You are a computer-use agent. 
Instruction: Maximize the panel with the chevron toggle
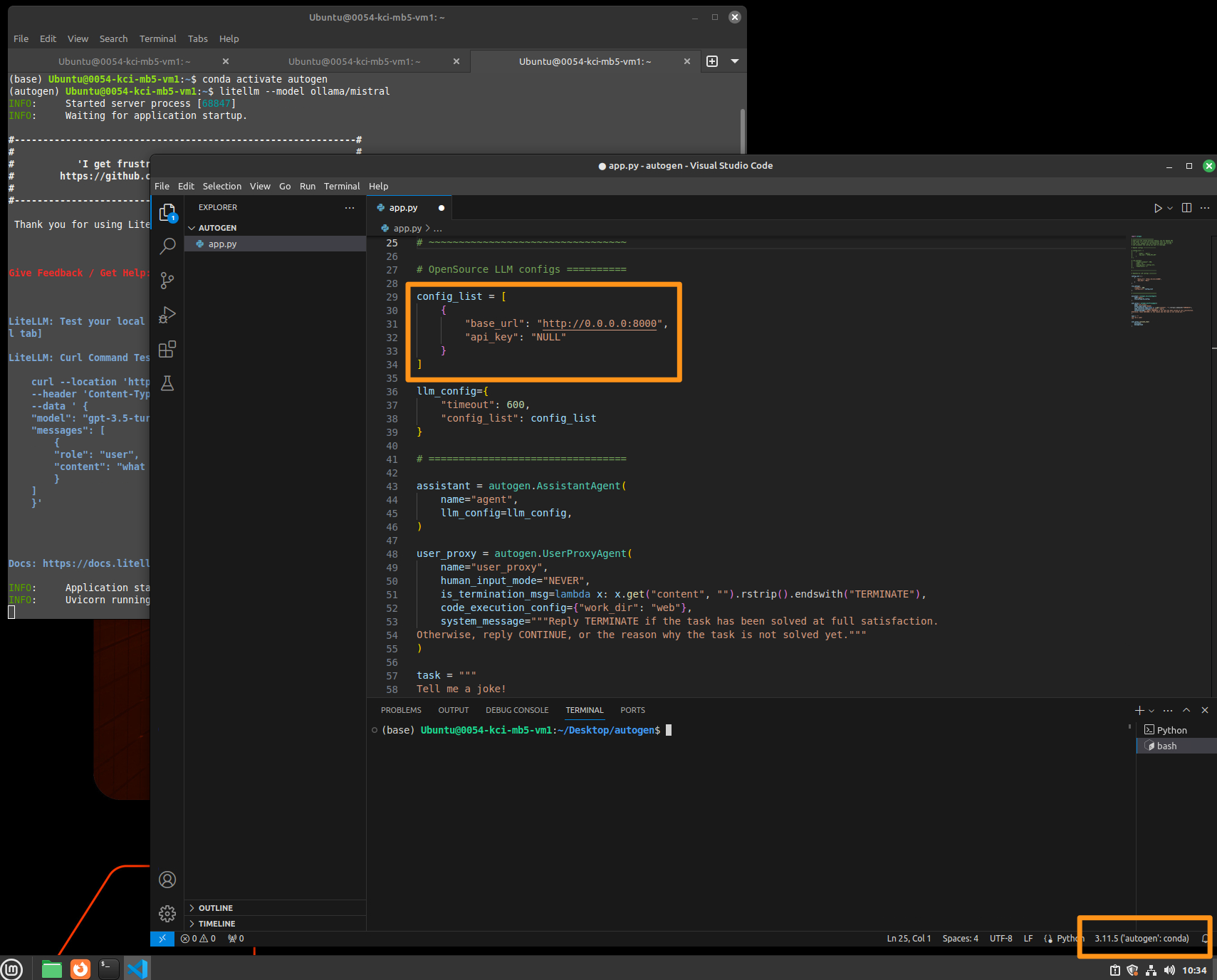[1186, 710]
